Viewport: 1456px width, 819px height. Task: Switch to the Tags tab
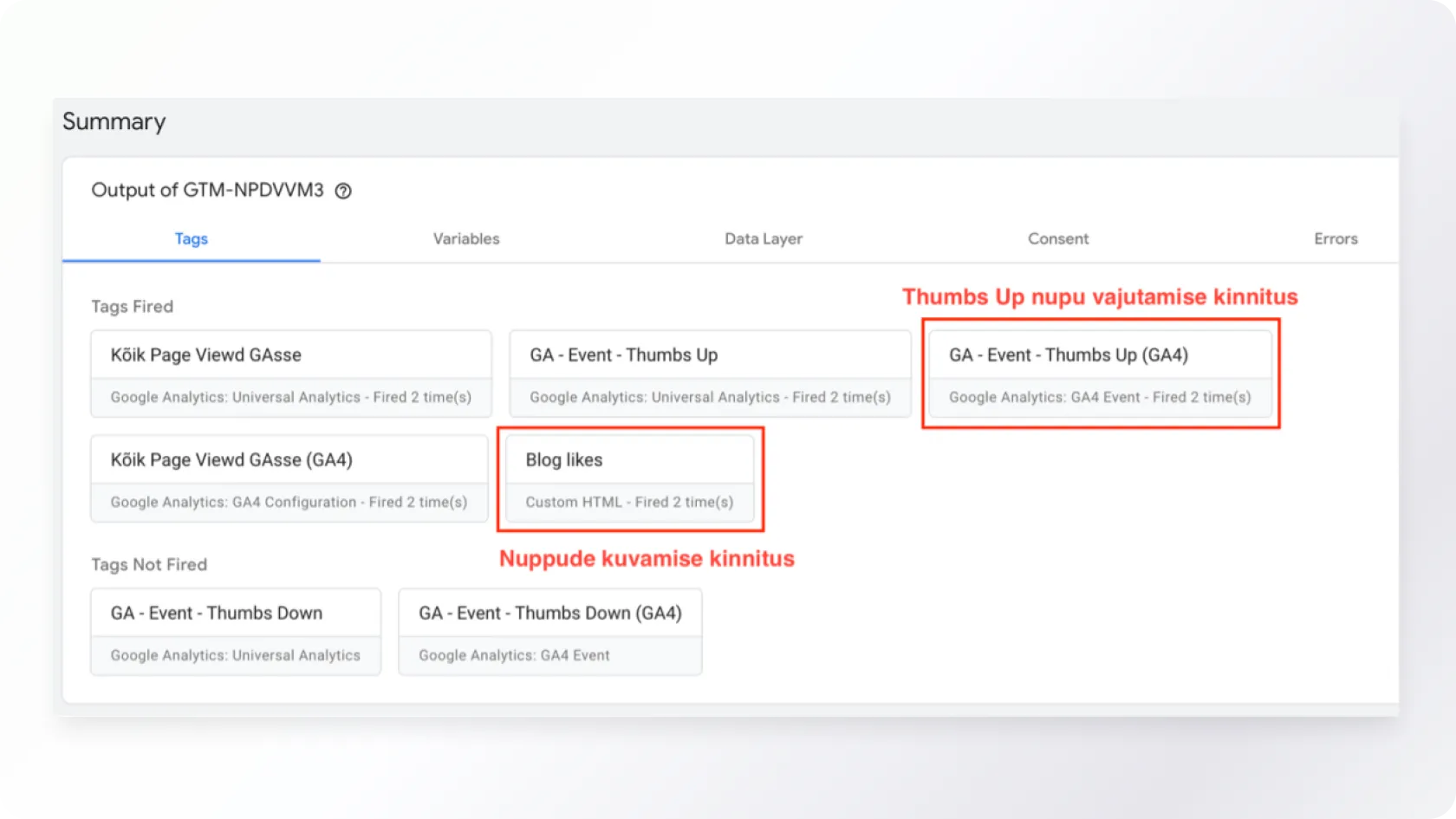192,239
